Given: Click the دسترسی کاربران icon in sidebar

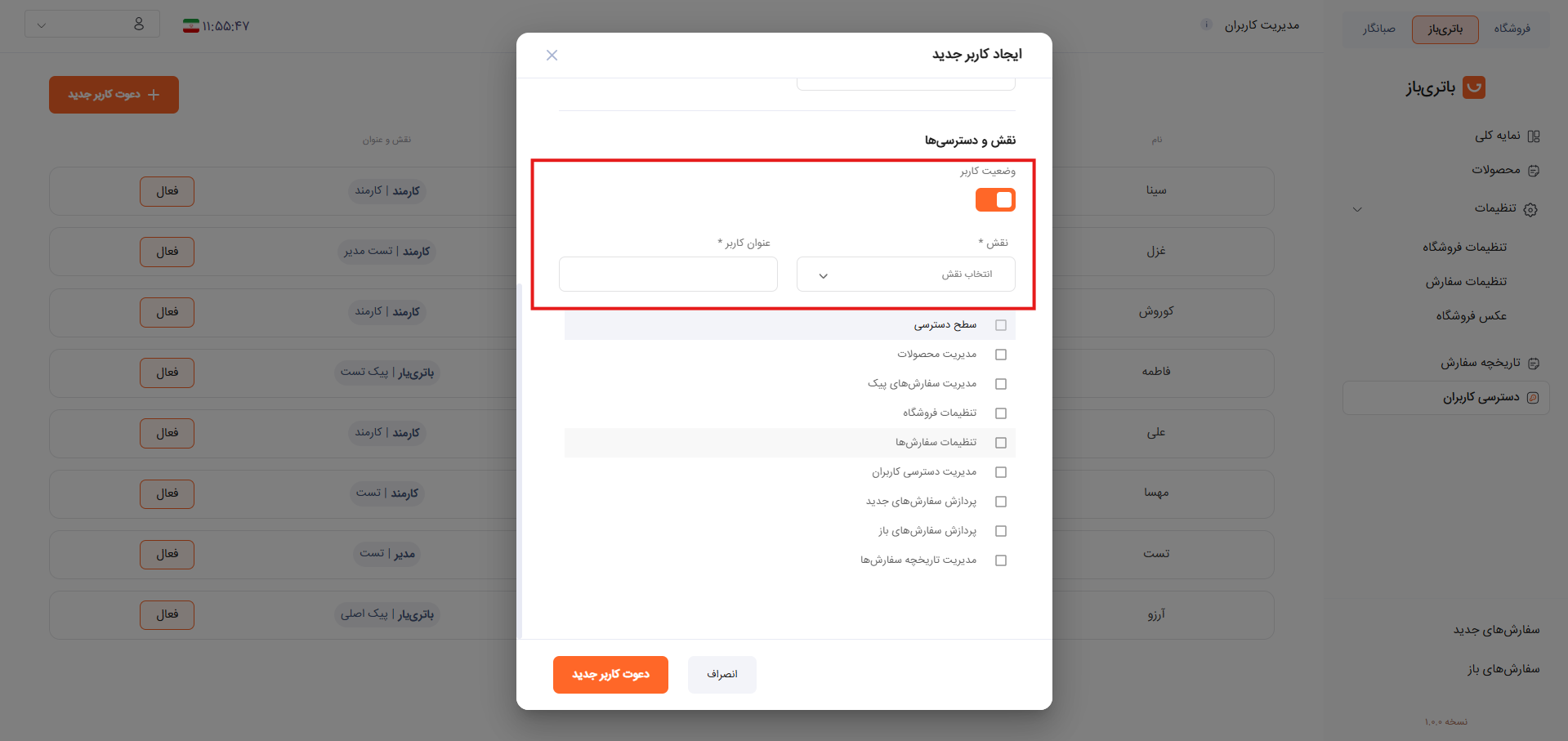Looking at the screenshot, I should click(x=1533, y=398).
